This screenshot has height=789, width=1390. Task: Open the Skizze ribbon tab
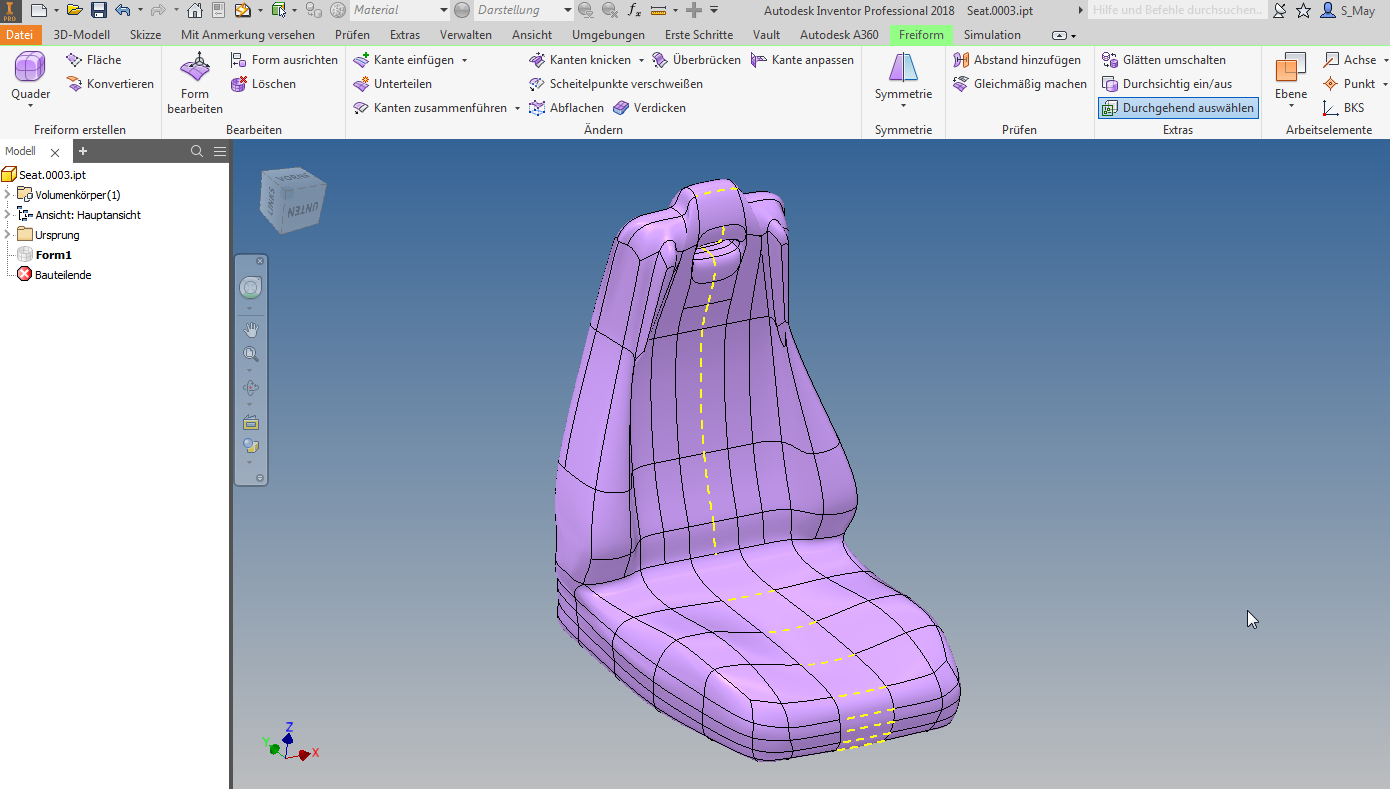coord(145,34)
